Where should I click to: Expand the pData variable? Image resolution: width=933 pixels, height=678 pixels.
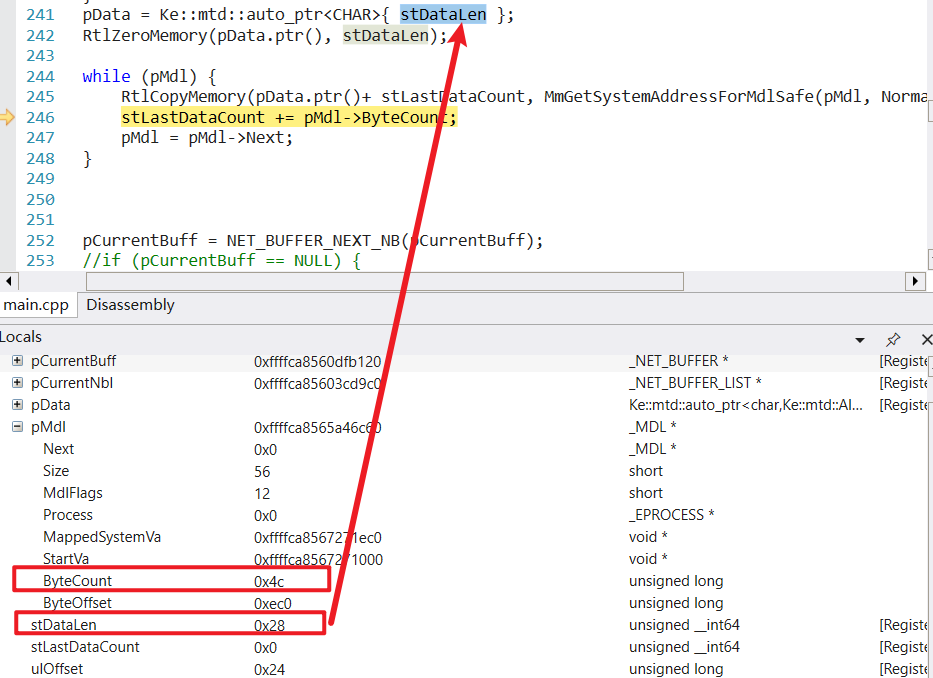pos(17,405)
